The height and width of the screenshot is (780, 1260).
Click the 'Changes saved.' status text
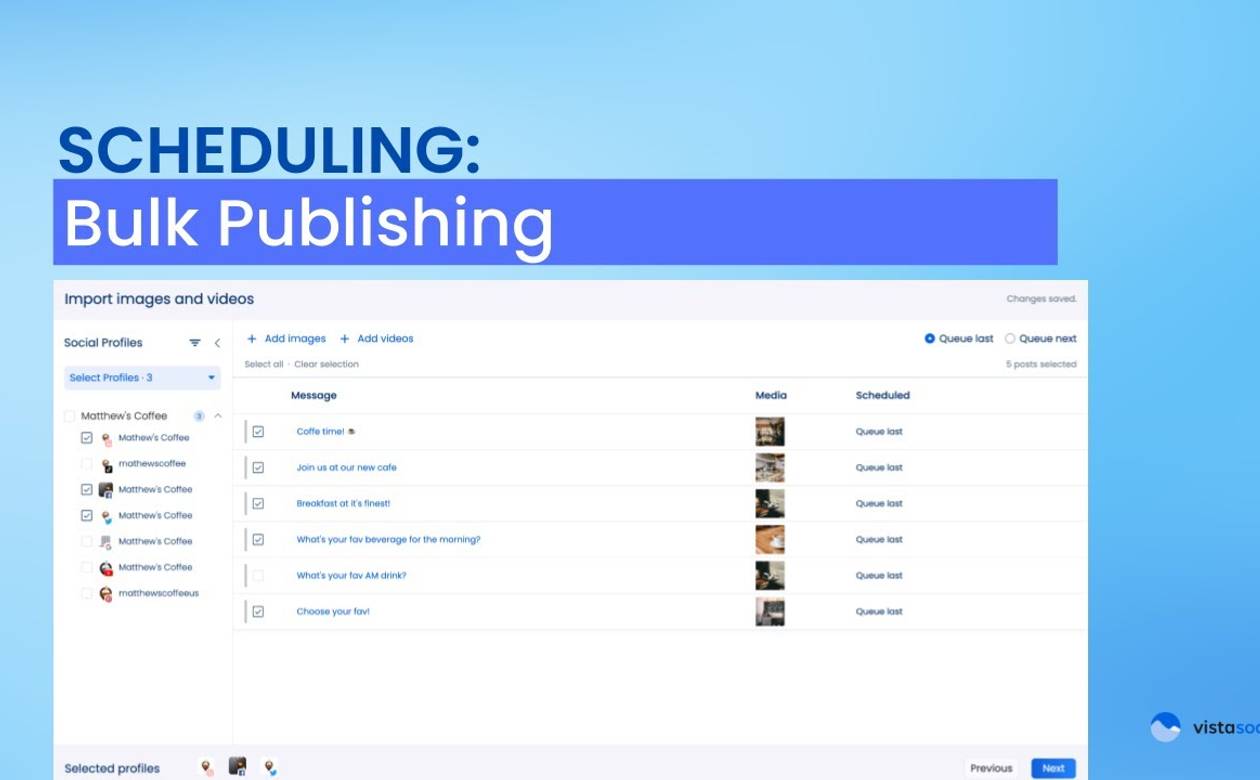(x=1041, y=299)
